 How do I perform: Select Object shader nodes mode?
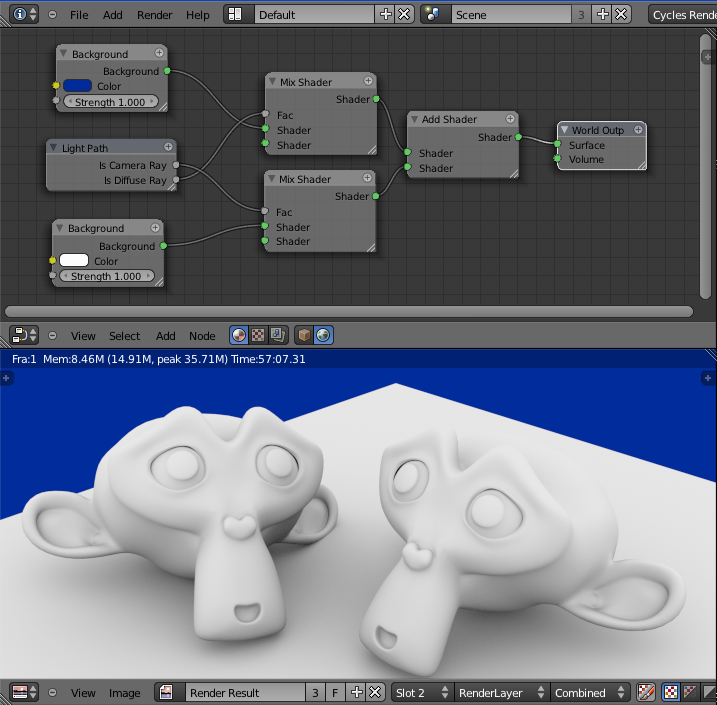(x=304, y=335)
